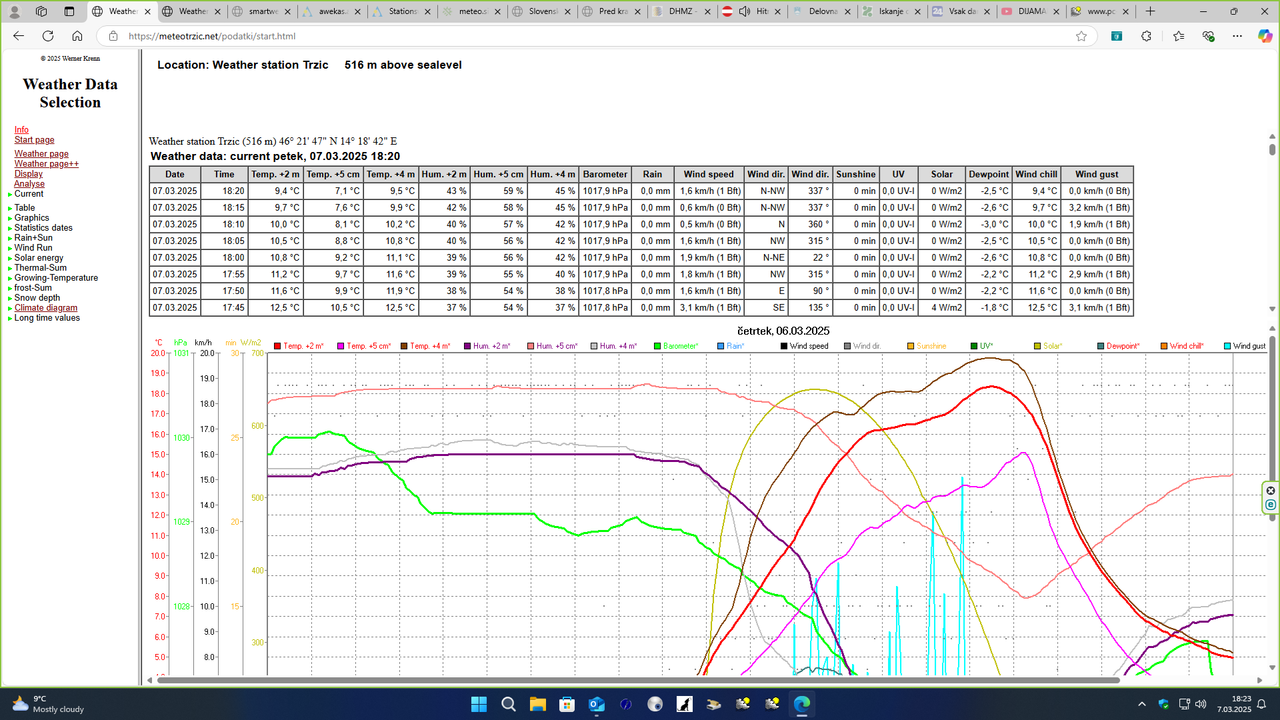
Task: Toggle the Temp. +2 m legend red swatch
Action: (x=277, y=346)
